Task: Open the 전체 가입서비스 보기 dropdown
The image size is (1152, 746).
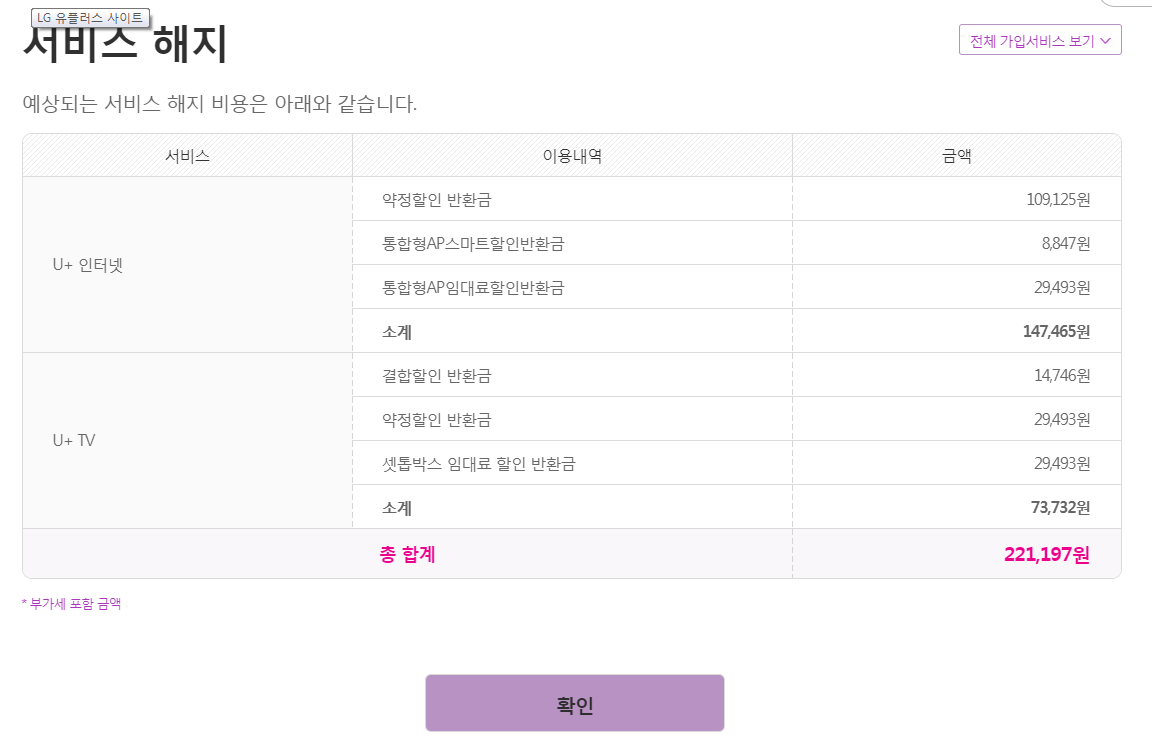Action: click(1039, 40)
